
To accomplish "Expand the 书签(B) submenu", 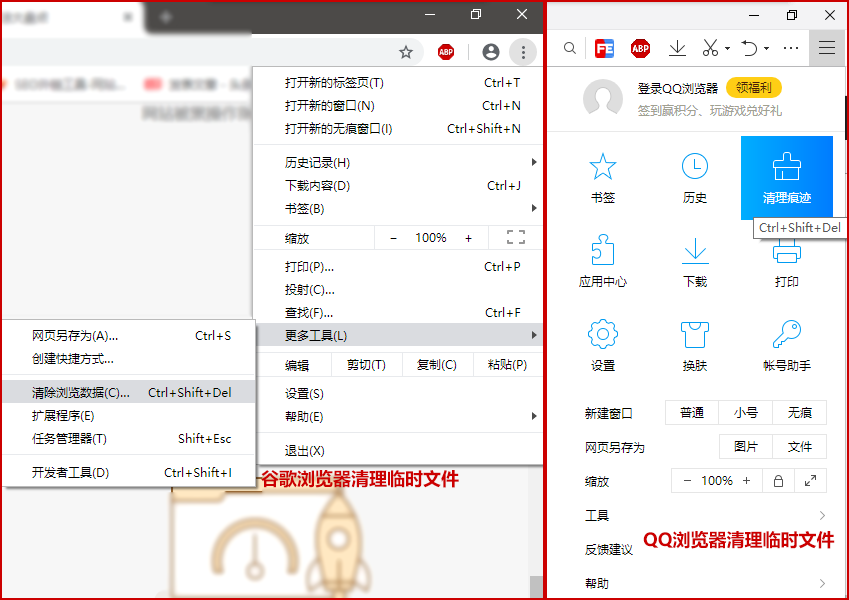I will point(534,208).
